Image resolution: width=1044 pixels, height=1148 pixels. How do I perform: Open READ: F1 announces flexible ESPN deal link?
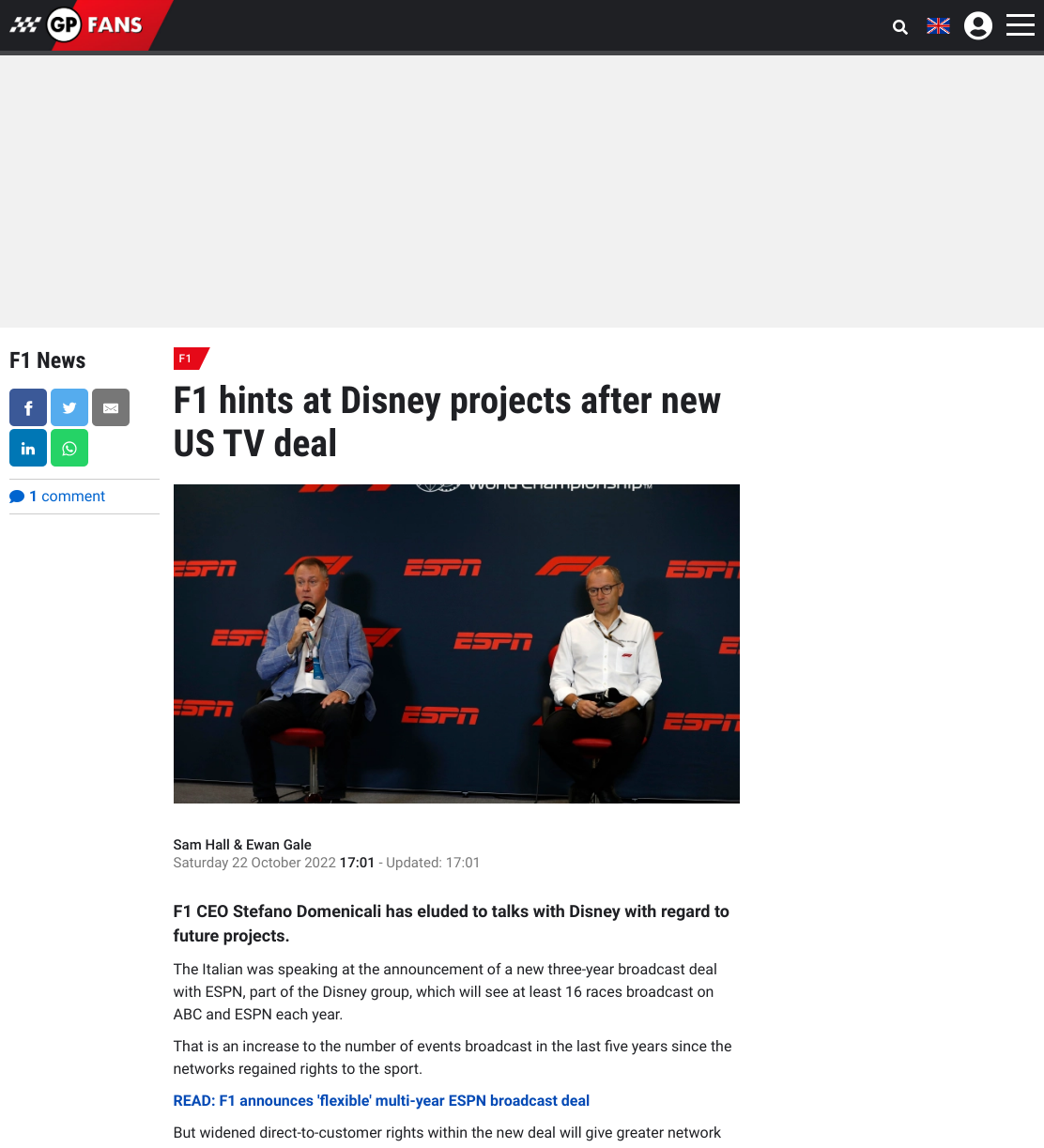[381, 1101]
